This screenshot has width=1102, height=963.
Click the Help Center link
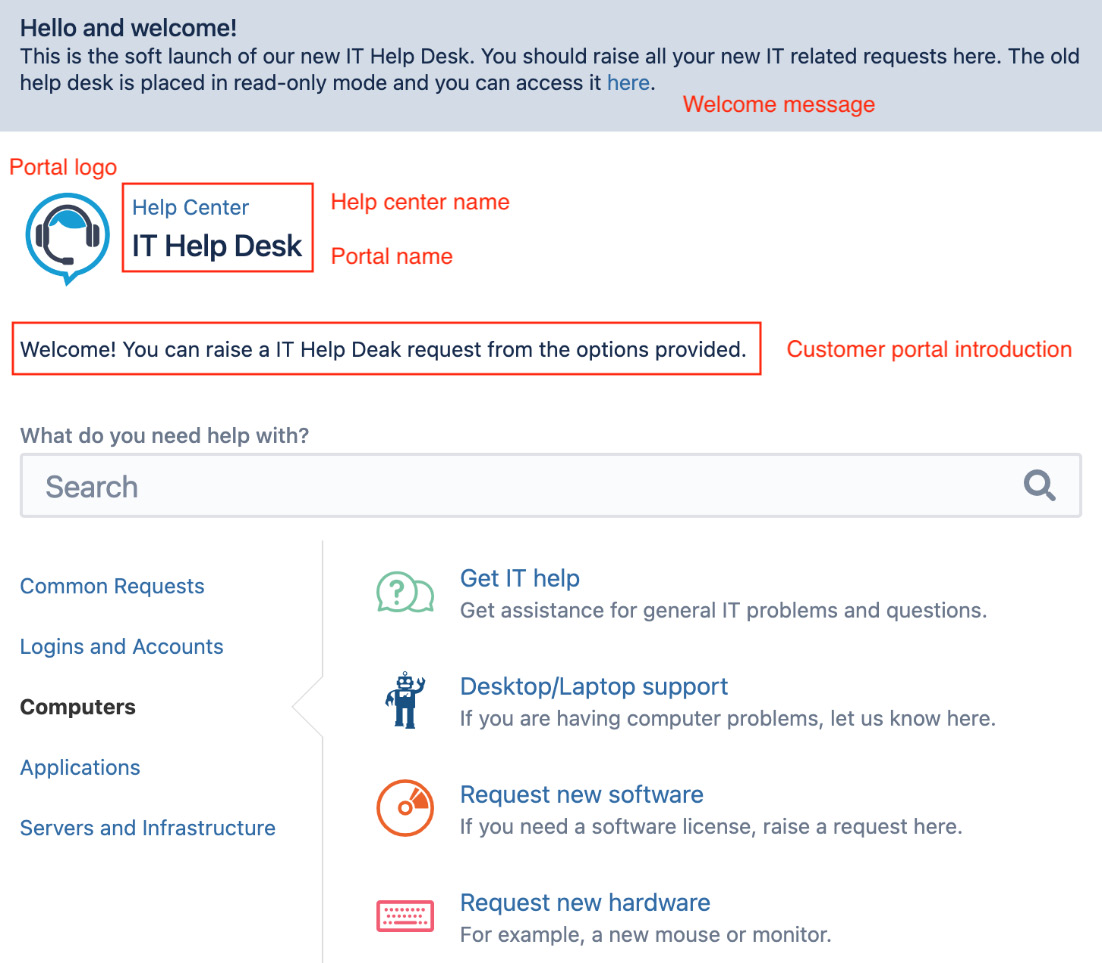pyautogui.click(x=191, y=208)
